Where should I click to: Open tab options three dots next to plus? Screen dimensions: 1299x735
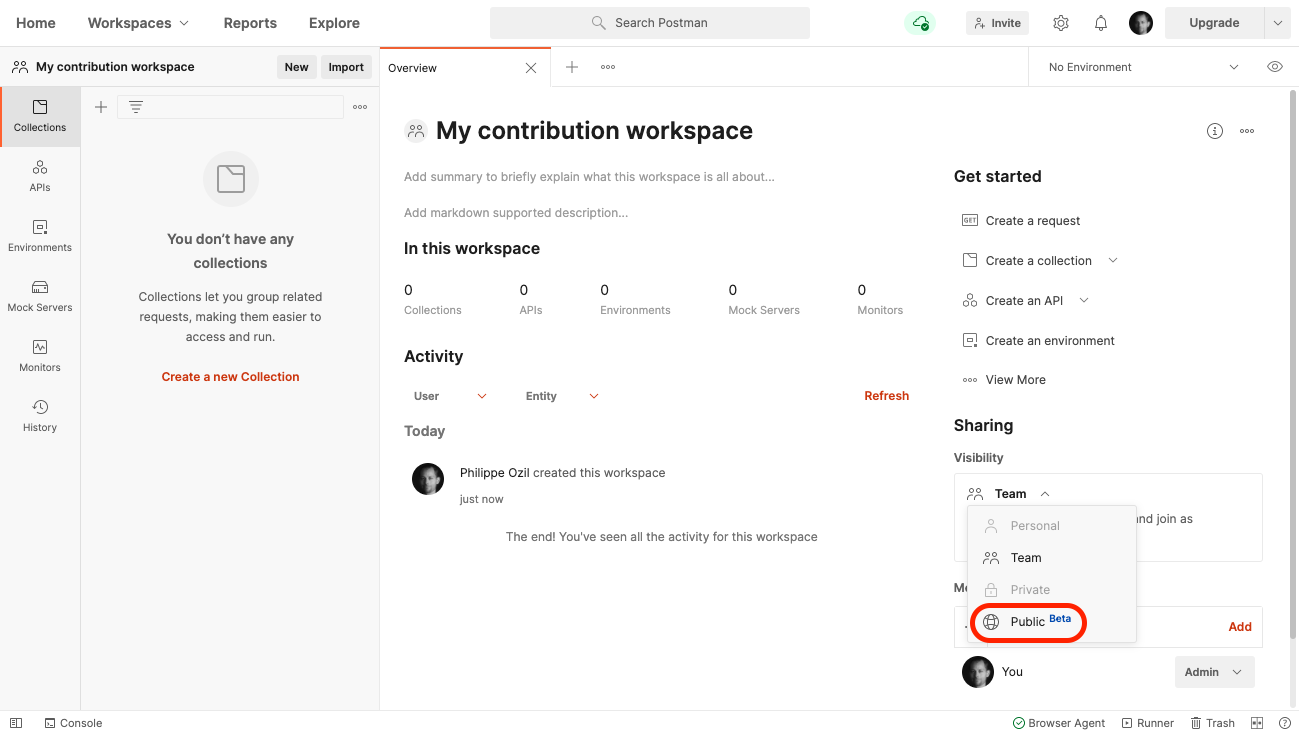pyautogui.click(x=608, y=67)
